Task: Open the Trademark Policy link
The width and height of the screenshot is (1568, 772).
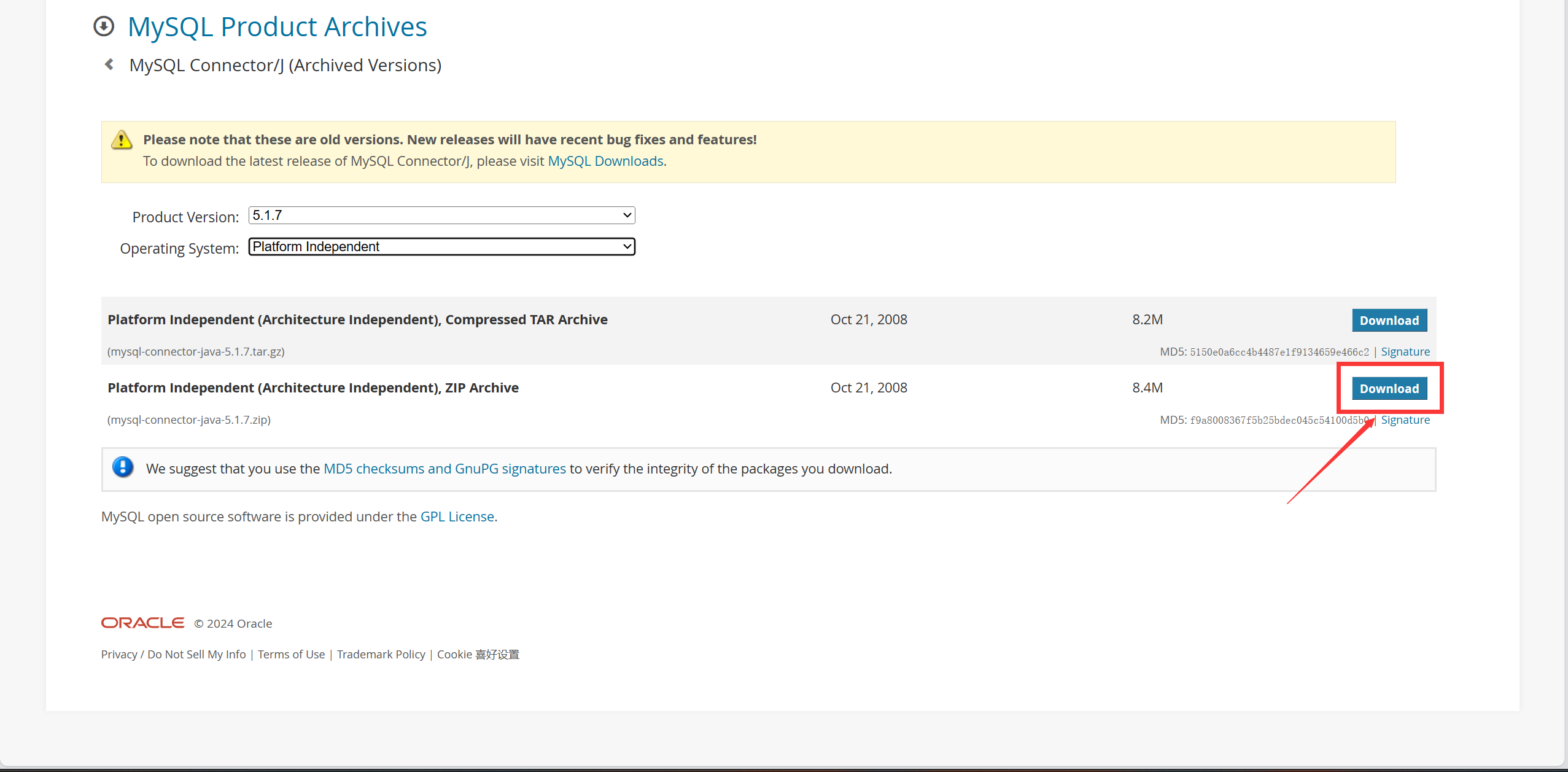Action: pyautogui.click(x=381, y=655)
